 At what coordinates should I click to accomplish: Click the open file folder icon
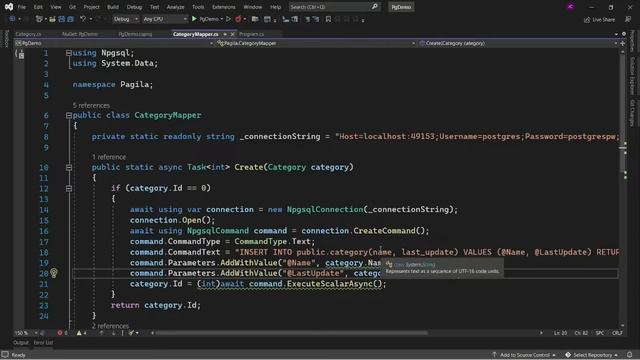click(52, 19)
